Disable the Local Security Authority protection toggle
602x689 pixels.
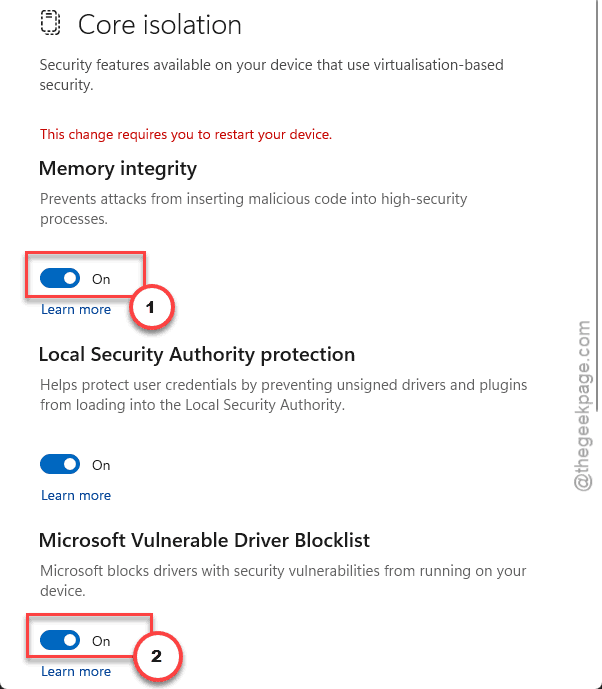[x=60, y=464]
